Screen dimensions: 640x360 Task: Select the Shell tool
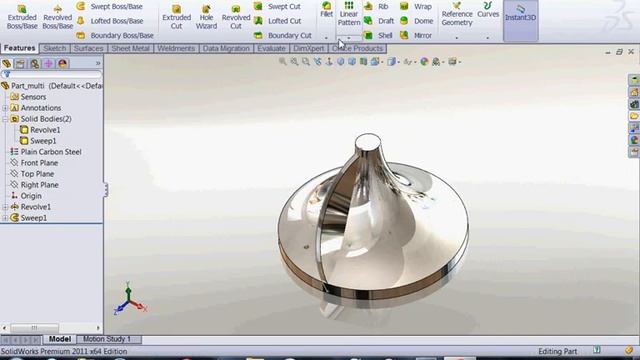pos(378,36)
